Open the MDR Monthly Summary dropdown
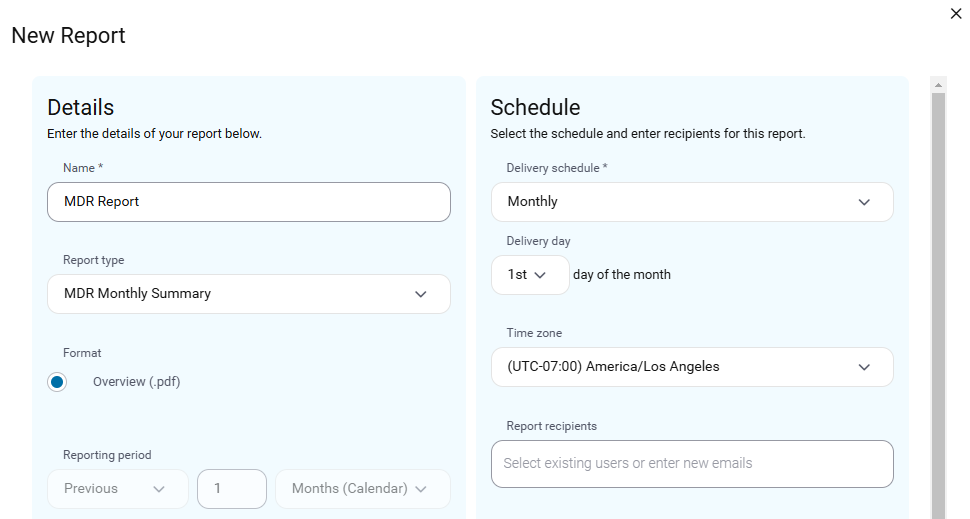Screen dimensions: 970x519 click(x=249, y=294)
